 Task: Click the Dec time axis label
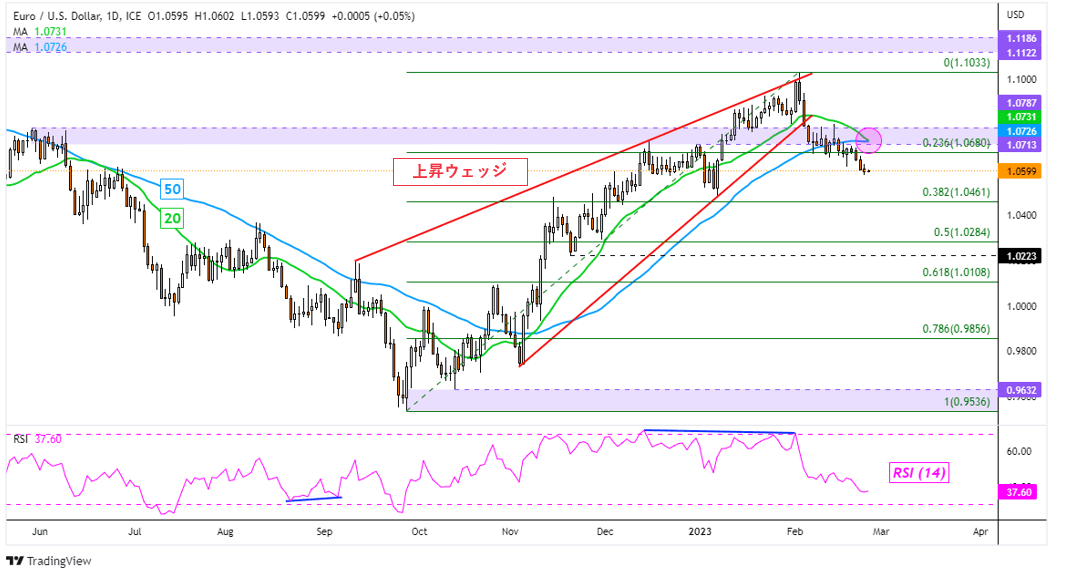(x=604, y=532)
